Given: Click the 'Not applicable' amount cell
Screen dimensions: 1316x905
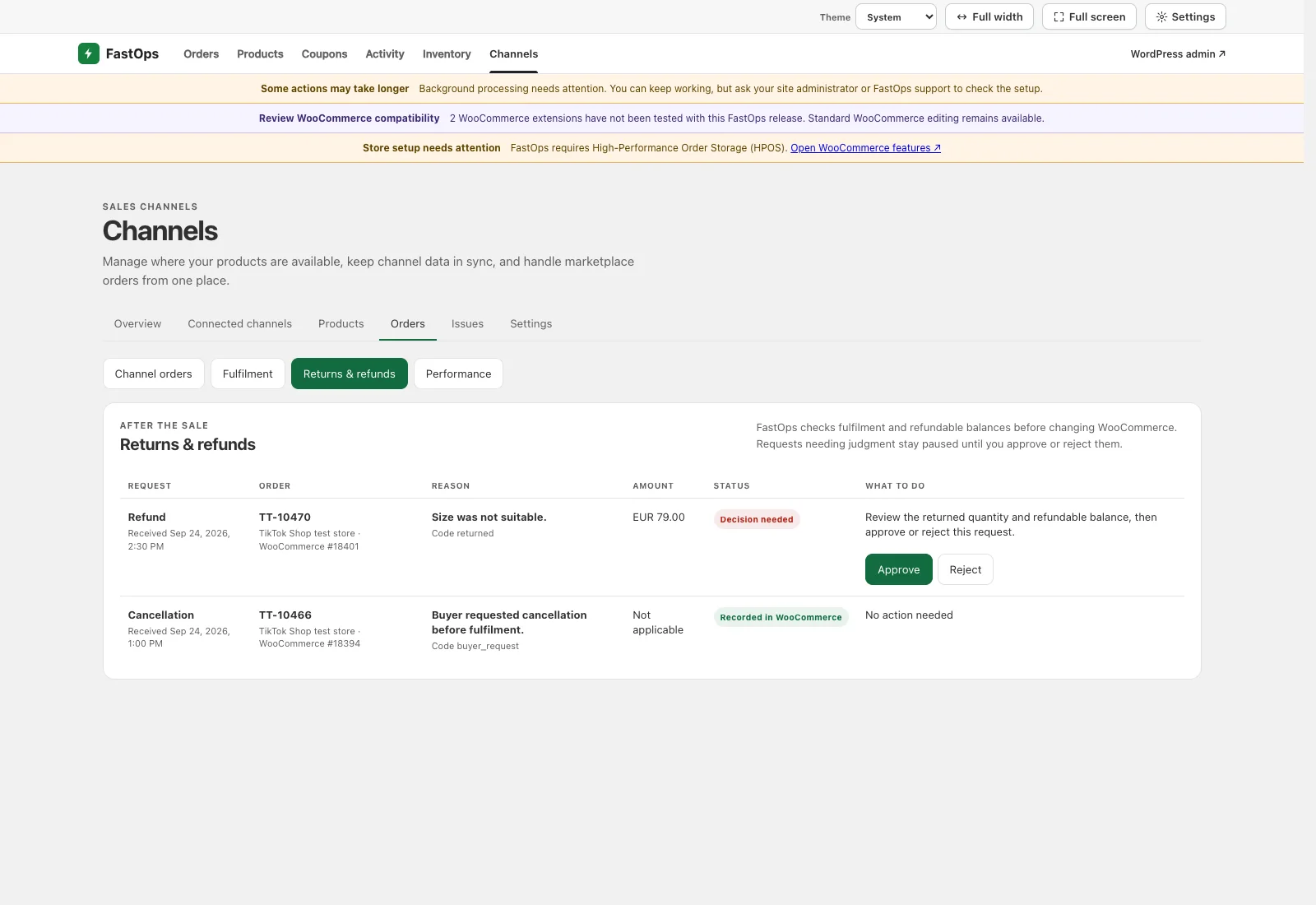Looking at the screenshot, I should [658, 623].
